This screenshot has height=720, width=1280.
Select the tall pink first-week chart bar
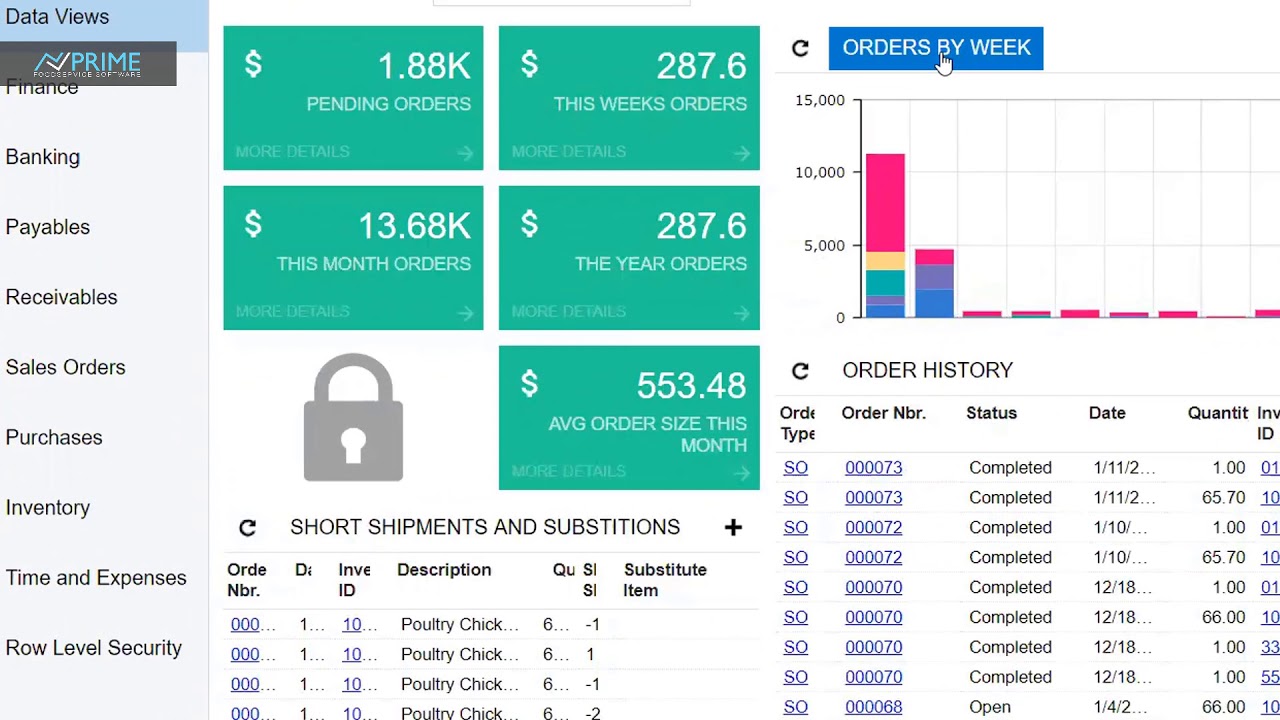tap(885, 203)
